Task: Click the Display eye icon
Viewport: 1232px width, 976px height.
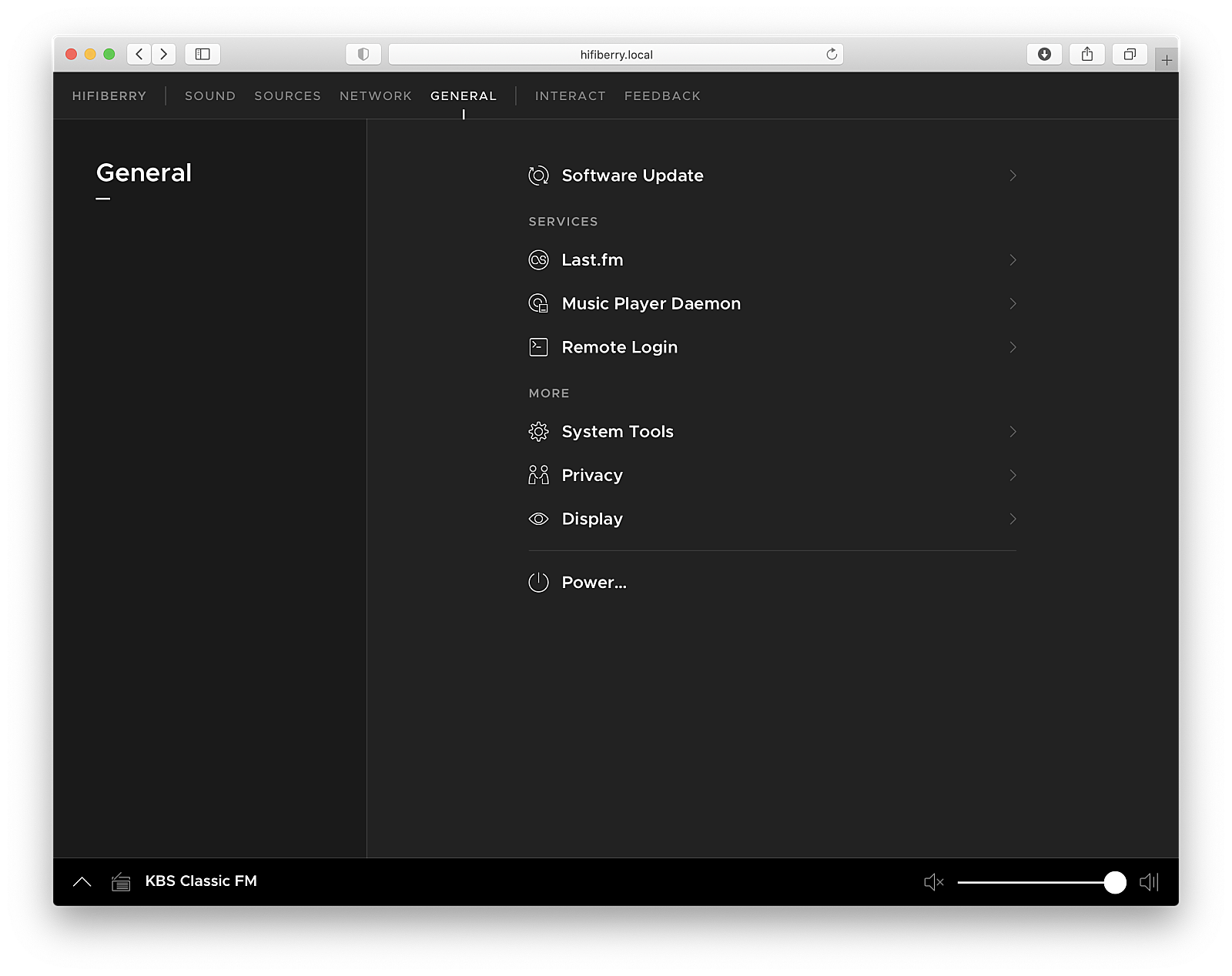Action: tap(538, 519)
